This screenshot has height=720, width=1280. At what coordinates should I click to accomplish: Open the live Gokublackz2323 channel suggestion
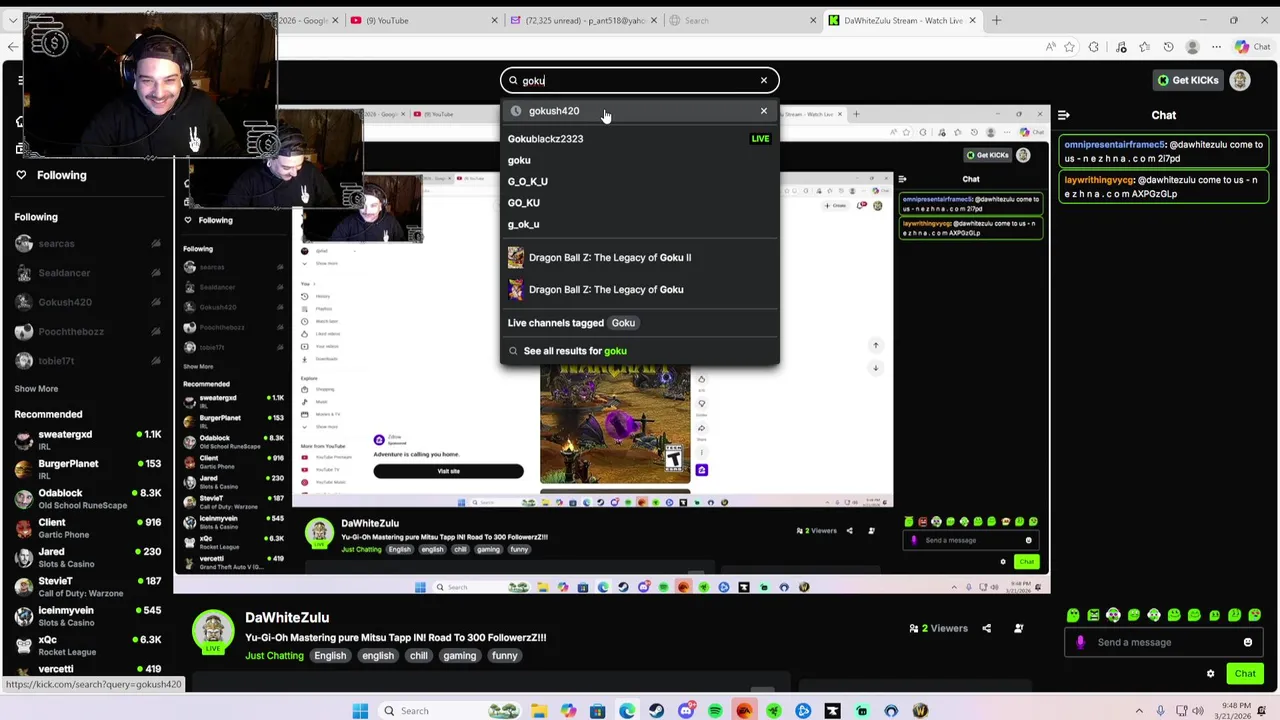[x=640, y=139]
